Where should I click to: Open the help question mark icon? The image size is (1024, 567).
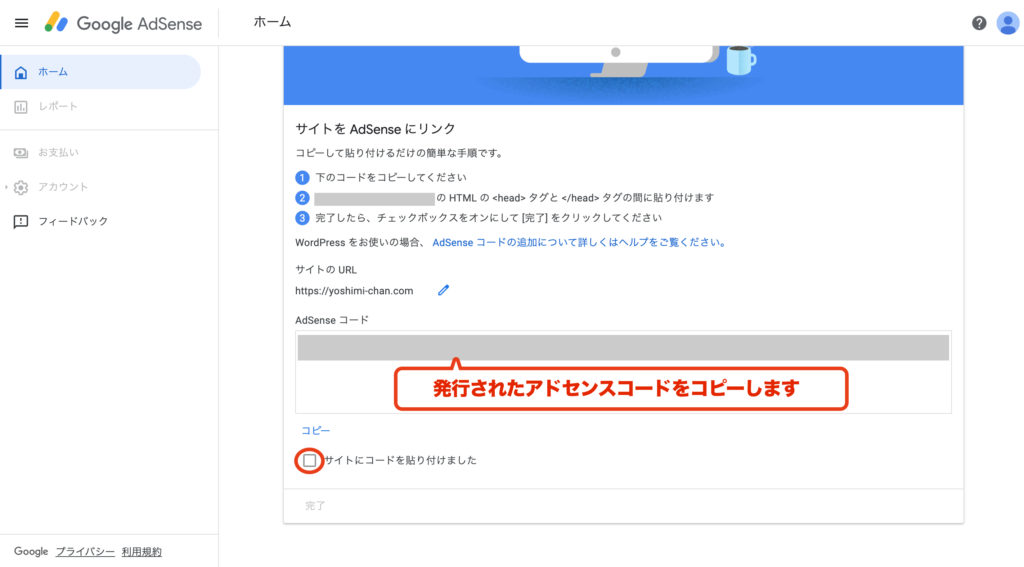[978, 23]
